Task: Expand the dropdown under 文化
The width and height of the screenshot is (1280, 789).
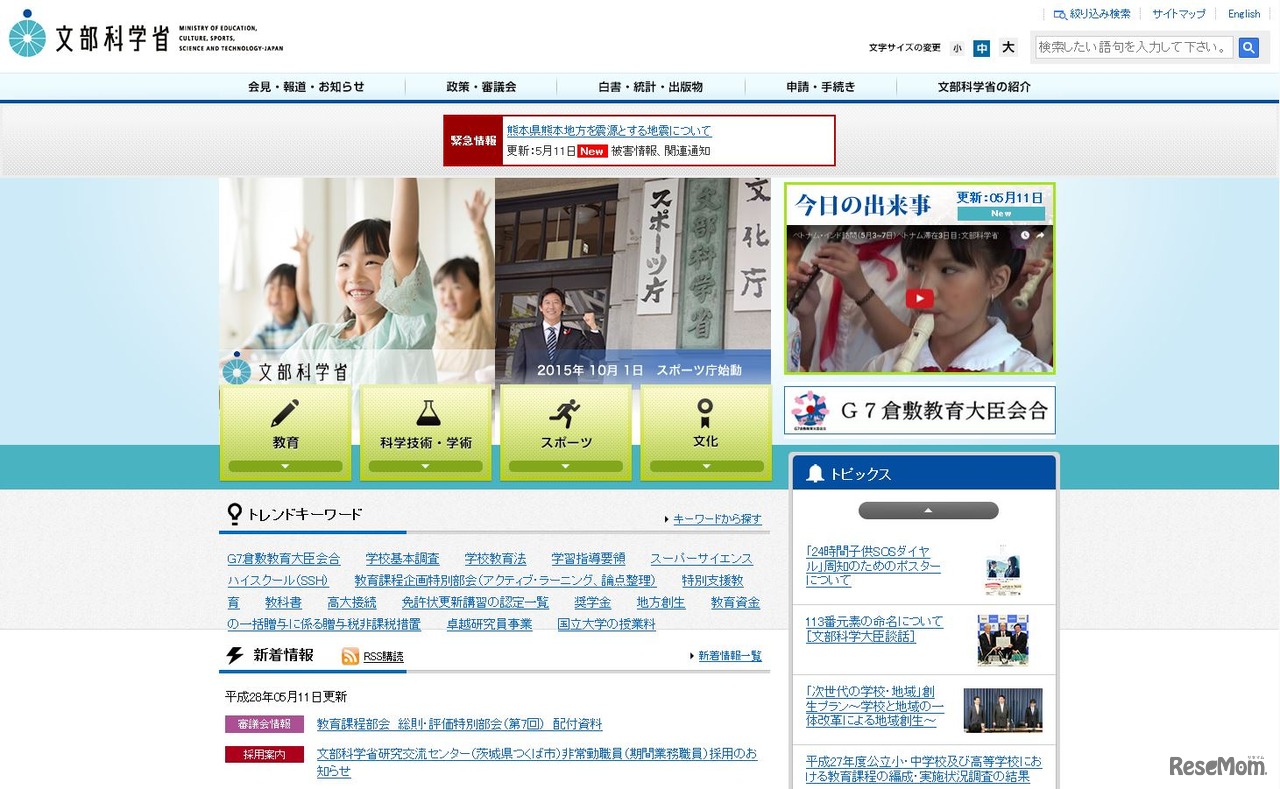Action: pos(706,466)
